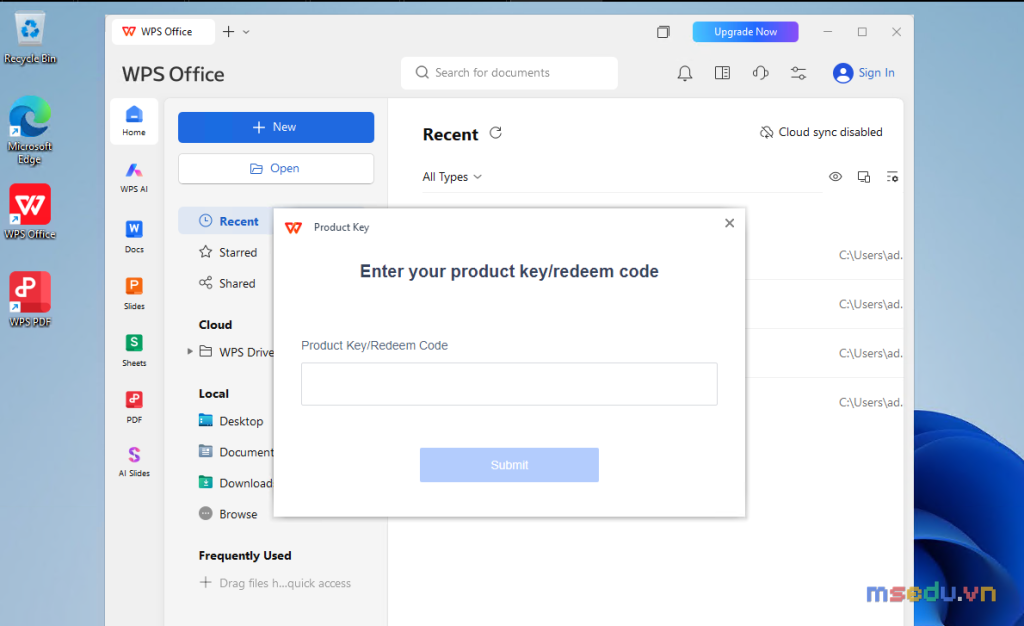Open the WPS Drive folder
Image resolution: width=1024 pixels, height=626 pixels.
pyautogui.click(x=236, y=352)
